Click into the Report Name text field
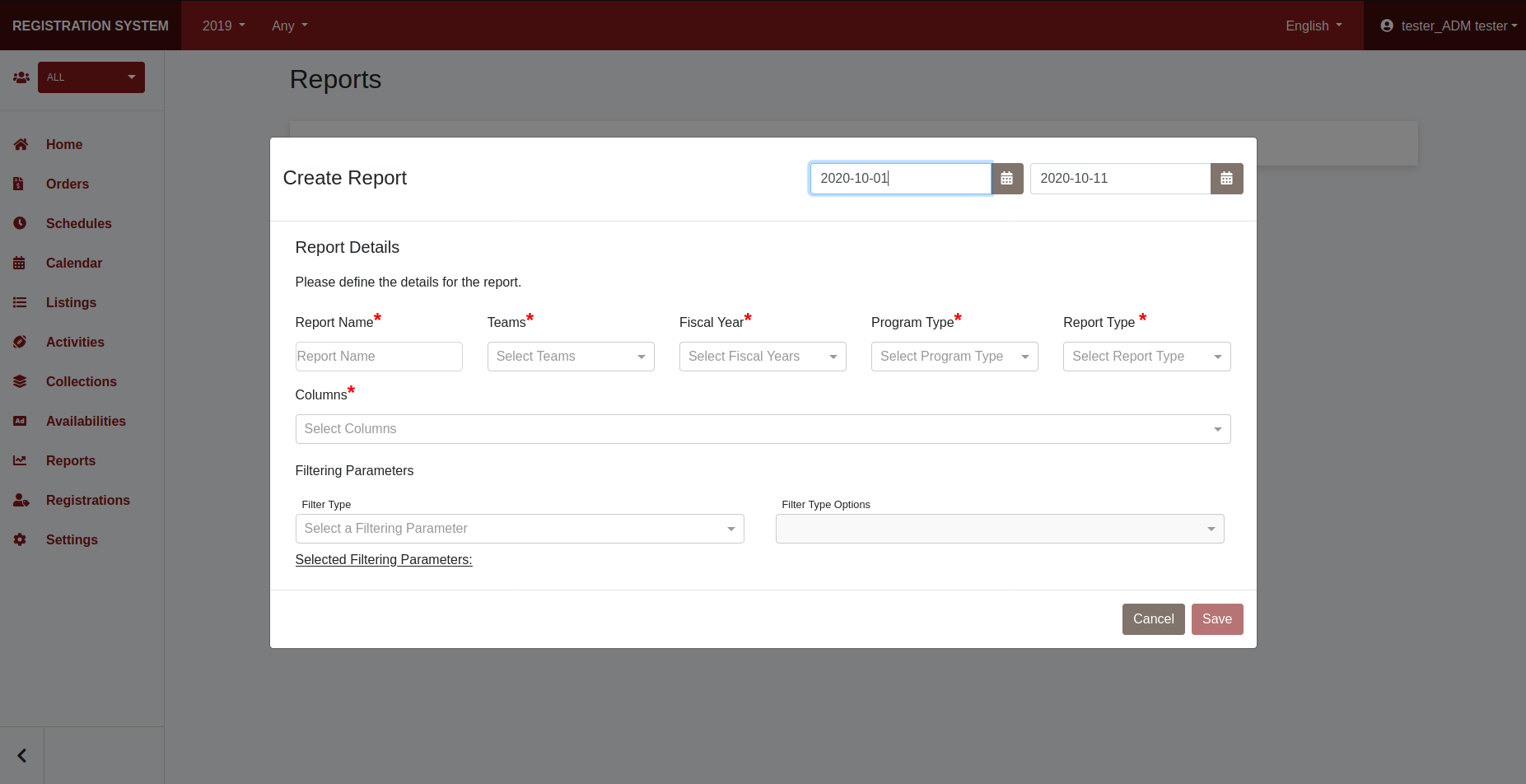The height and width of the screenshot is (784, 1526). coord(378,357)
